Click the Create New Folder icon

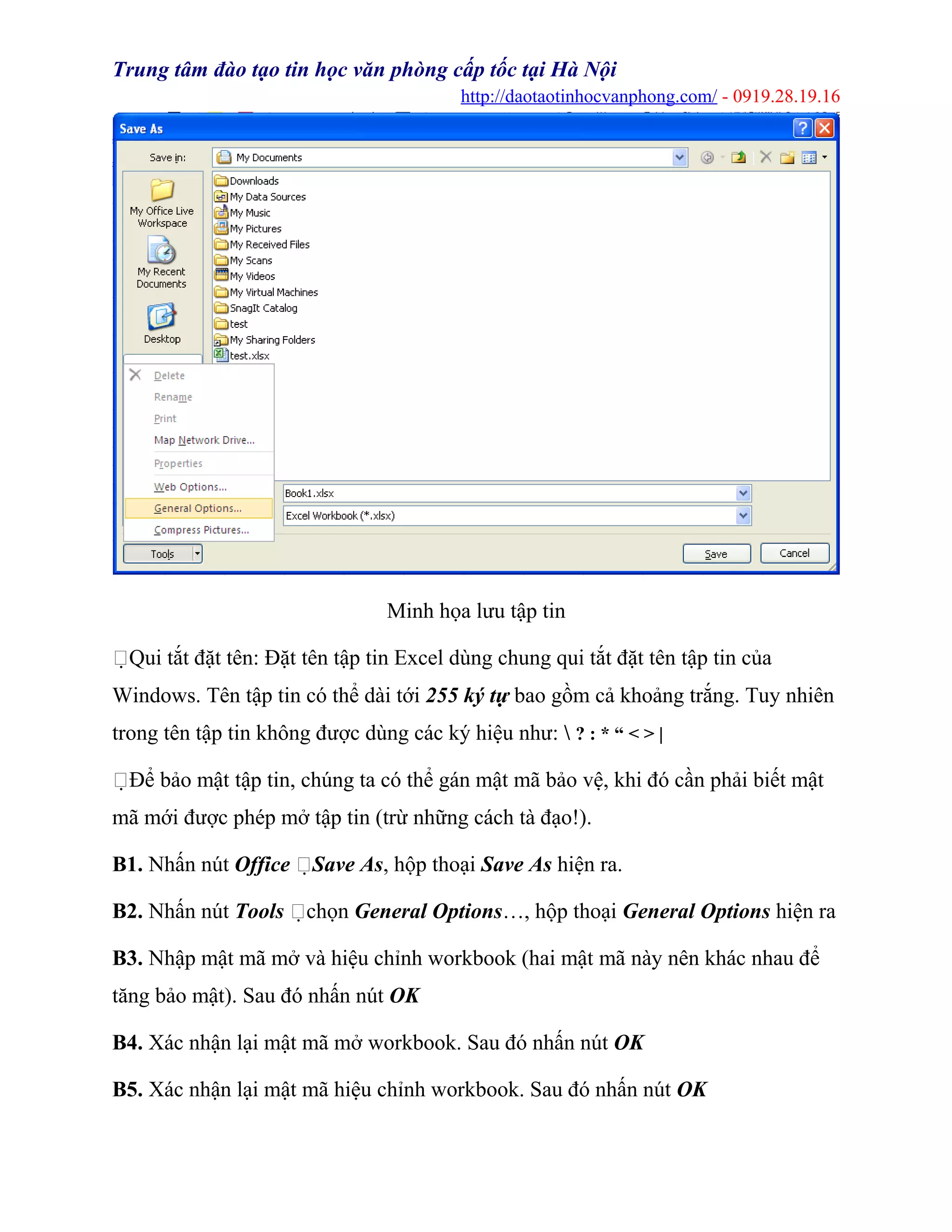(787, 158)
